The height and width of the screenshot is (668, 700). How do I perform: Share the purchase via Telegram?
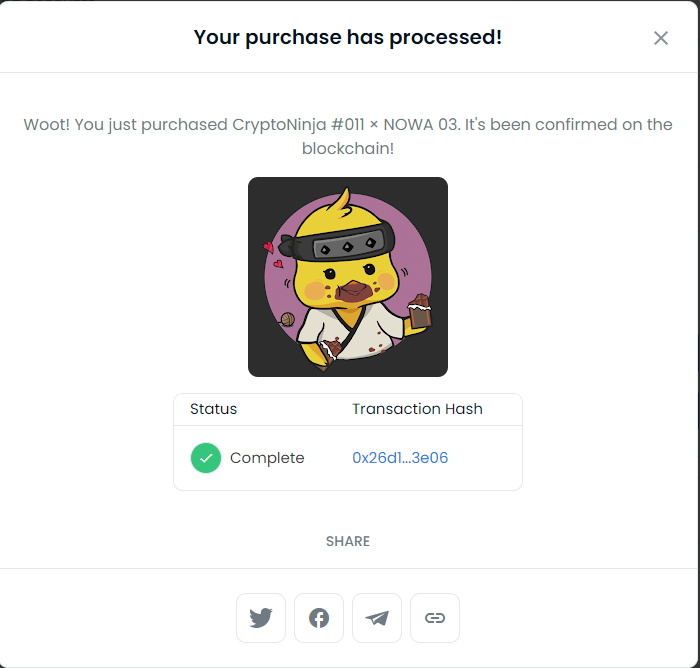click(377, 618)
